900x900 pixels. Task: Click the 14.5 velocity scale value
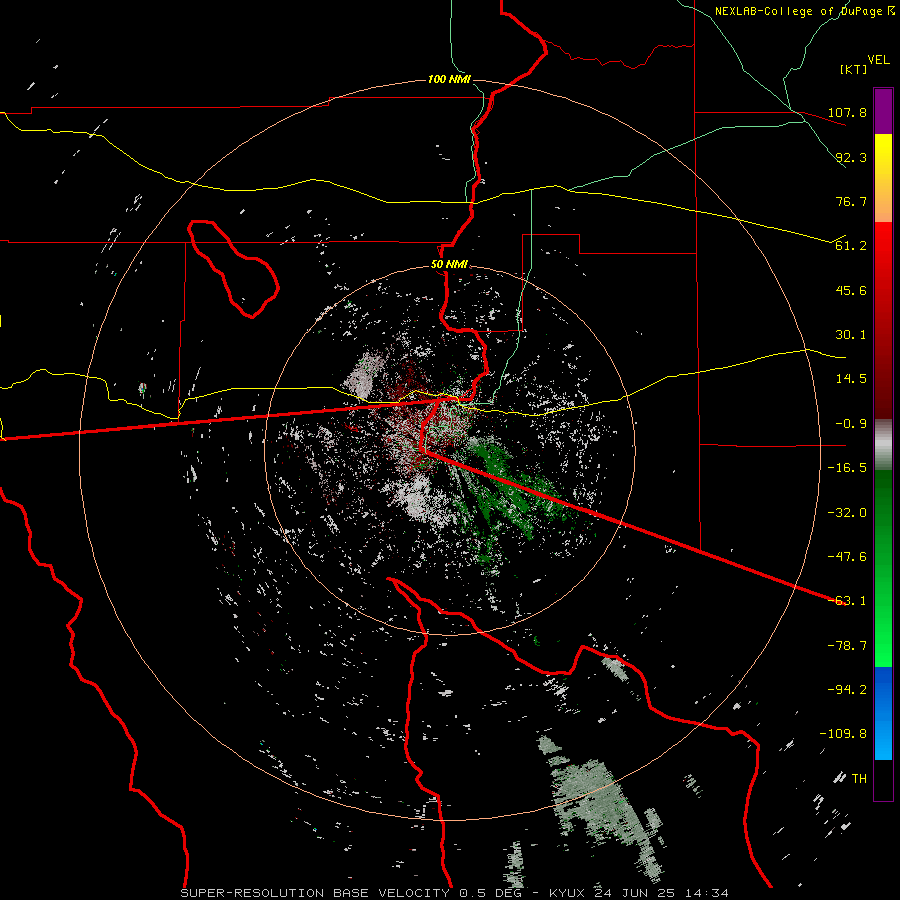pos(851,379)
